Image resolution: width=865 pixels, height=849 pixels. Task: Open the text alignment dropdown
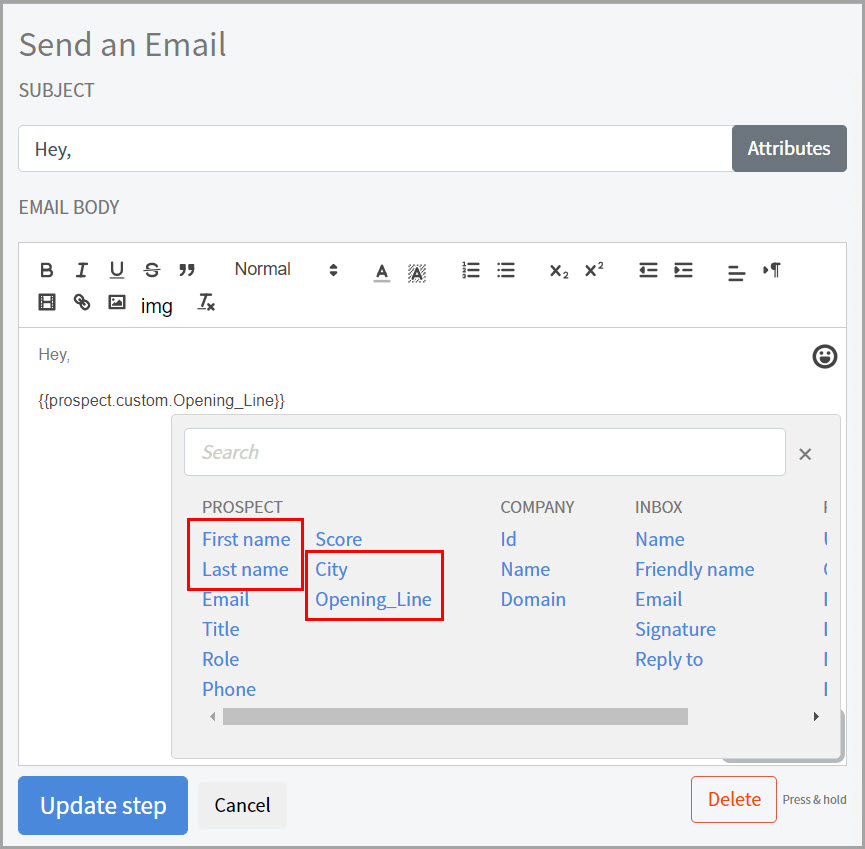pos(736,271)
